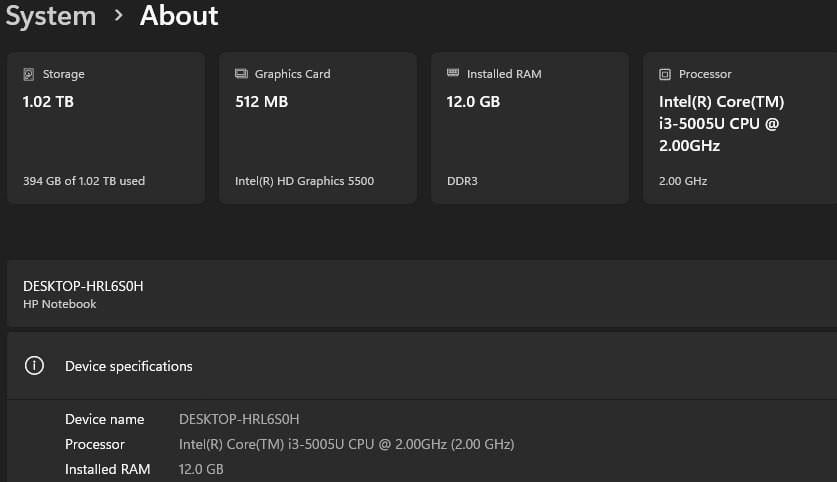Image resolution: width=837 pixels, height=482 pixels.
Task: Select the DESKTOP-HRL6S0H name above HP Notebook
Action: point(83,286)
